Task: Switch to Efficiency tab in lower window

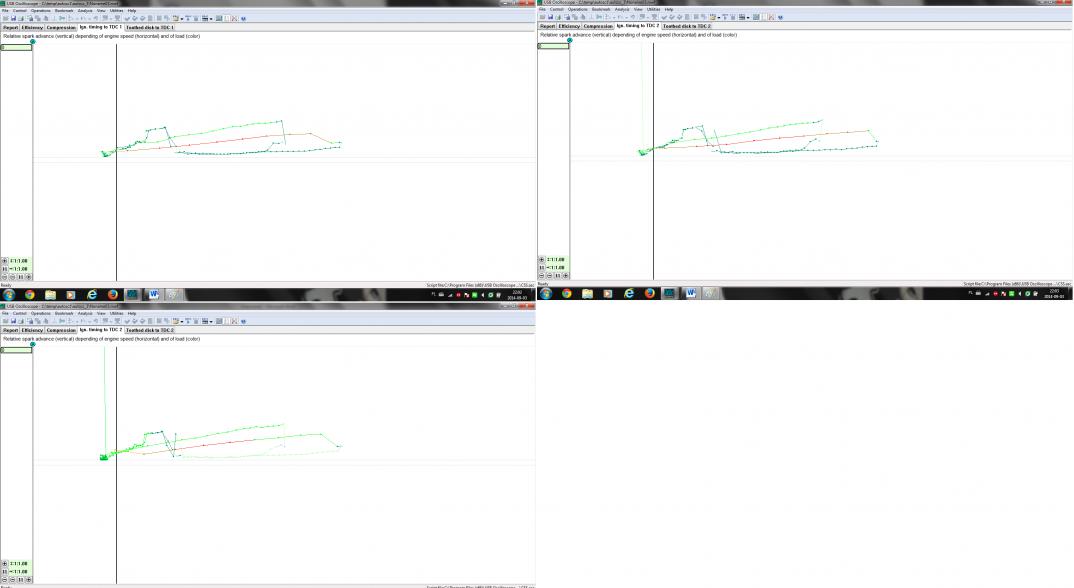Action: click(x=32, y=330)
